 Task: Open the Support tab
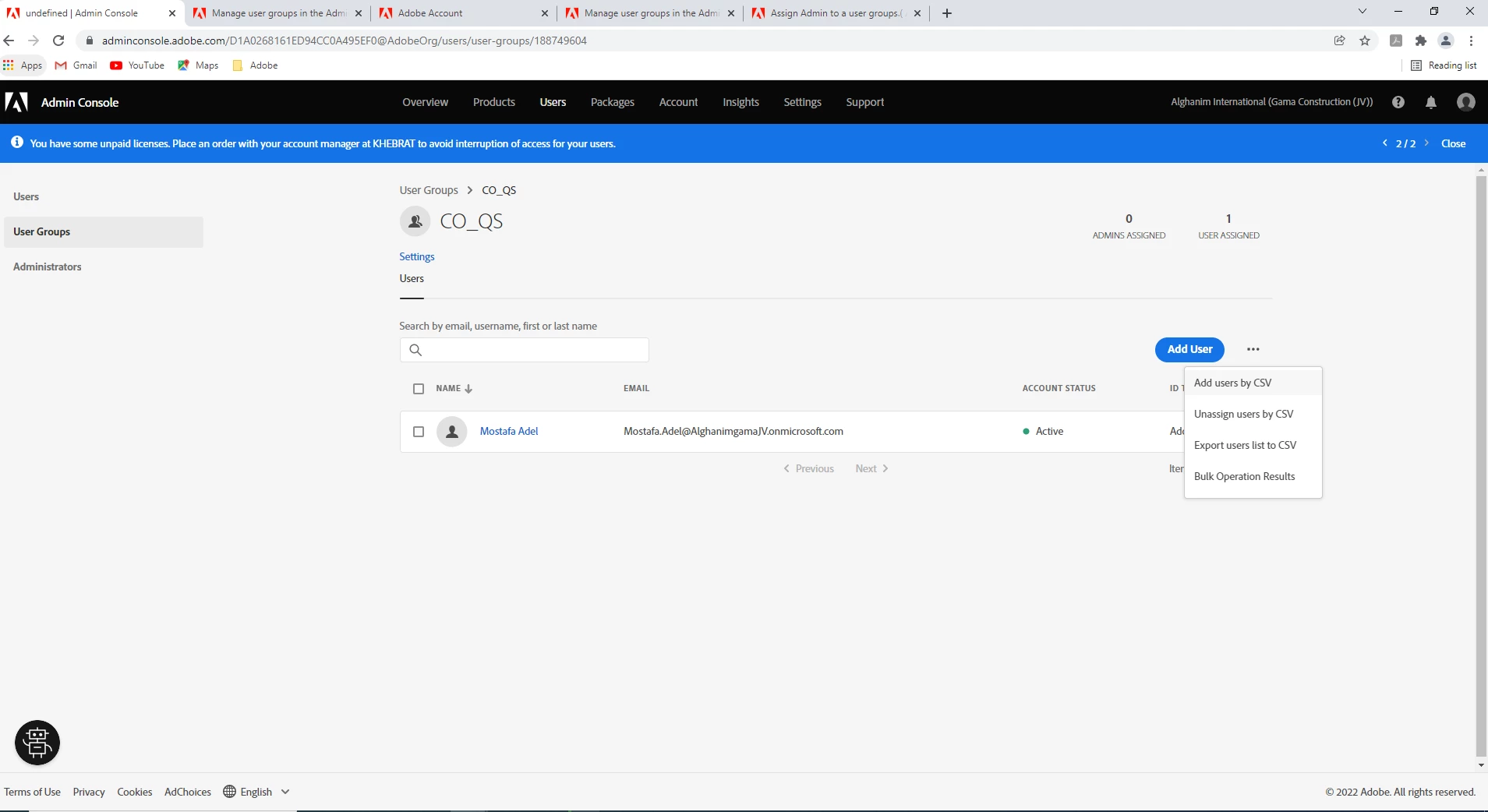(865, 102)
